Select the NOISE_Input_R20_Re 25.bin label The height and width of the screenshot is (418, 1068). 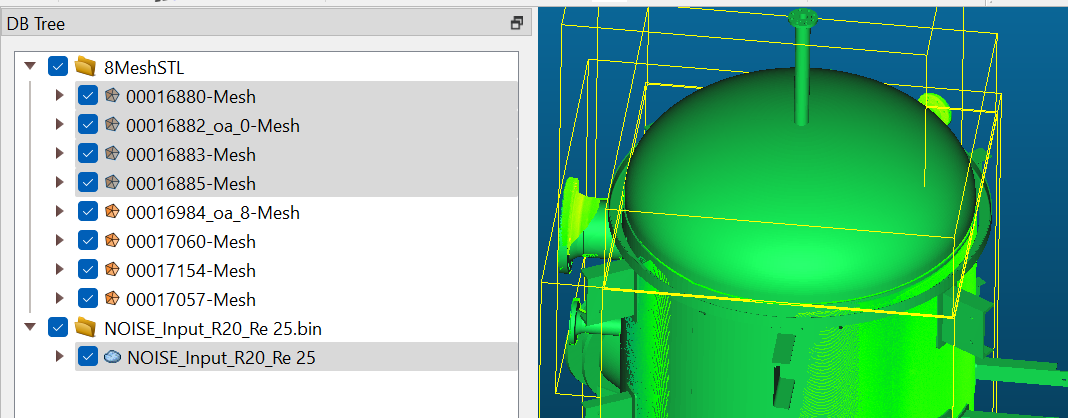[x=213, y=329]
